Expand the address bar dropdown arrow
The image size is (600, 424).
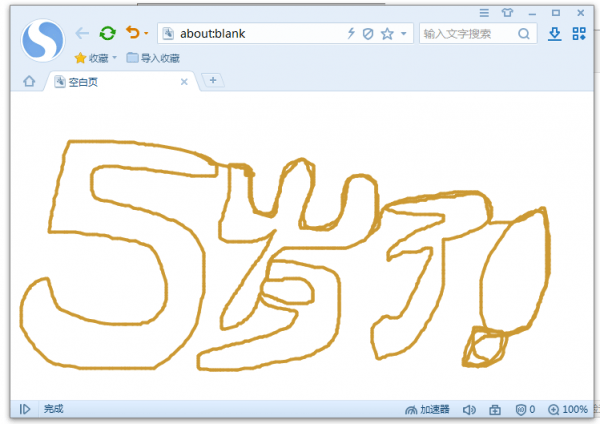(404, 34)
